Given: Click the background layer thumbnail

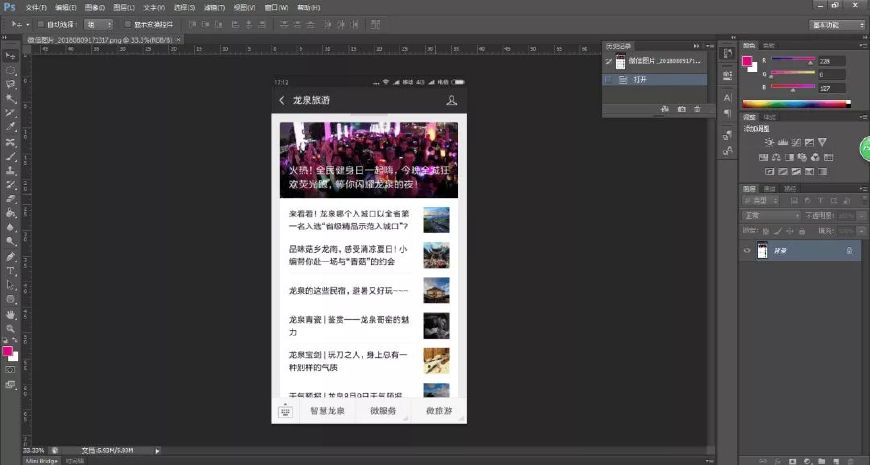Looking at the screenshot, I should click(762, 251).
